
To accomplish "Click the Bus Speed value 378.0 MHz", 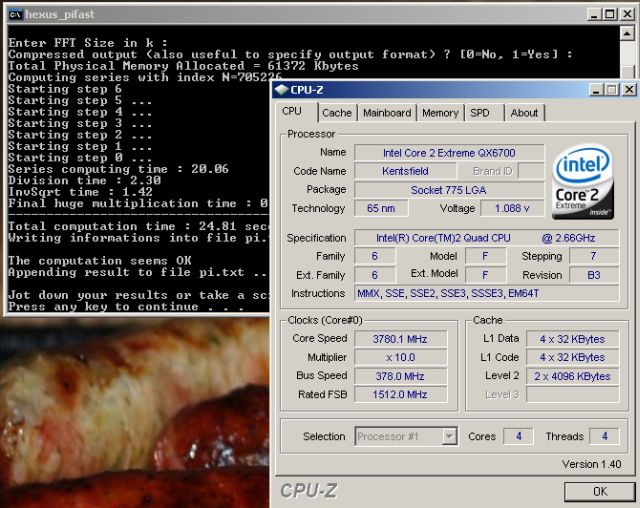I will point(400,376).
